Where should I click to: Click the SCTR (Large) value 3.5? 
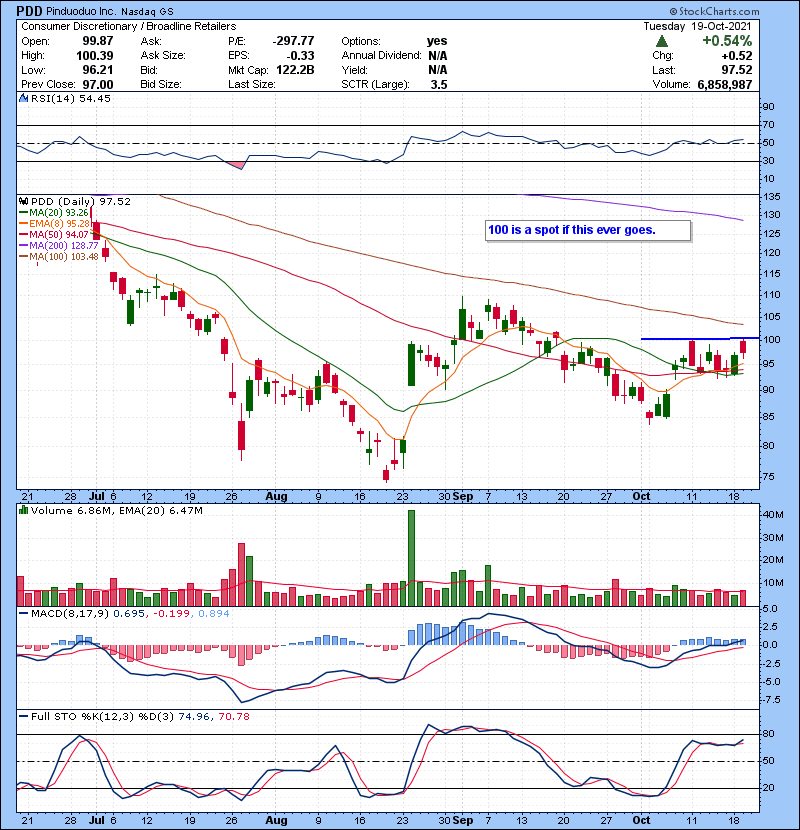coord(439,84)
